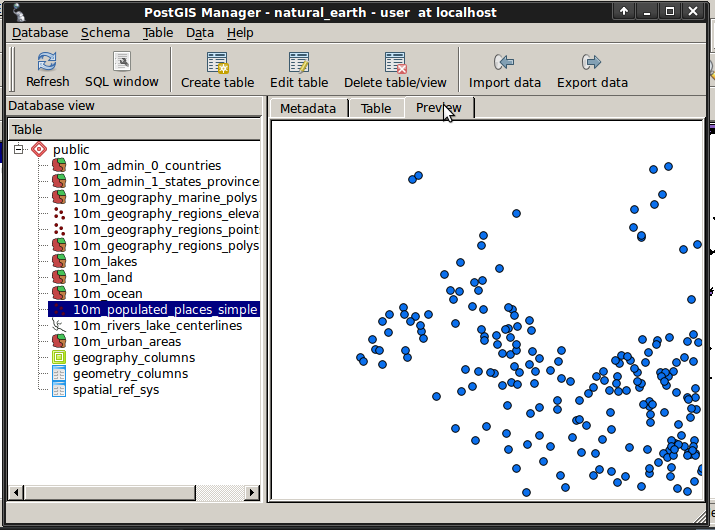Select the spatial_ref_sys table

(116, 389)
